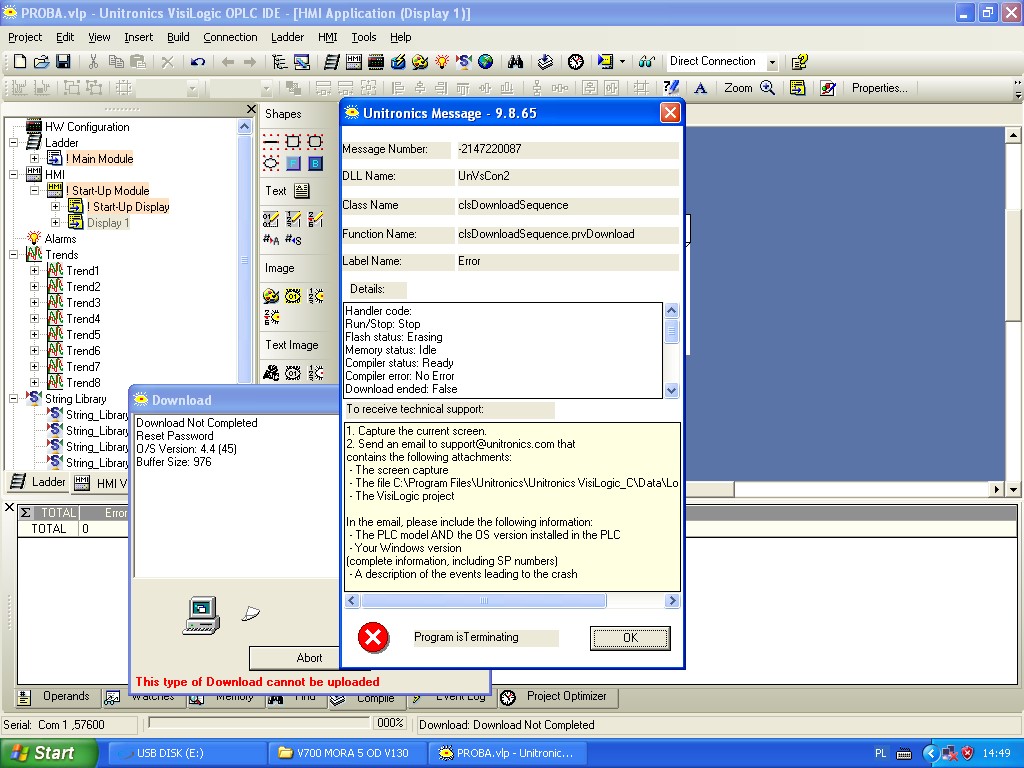The width and height of the screenshot is (1024, 768).
Task: Open V700 MORA 5 OD V130 taskbar folder
Action: (347, 753)
